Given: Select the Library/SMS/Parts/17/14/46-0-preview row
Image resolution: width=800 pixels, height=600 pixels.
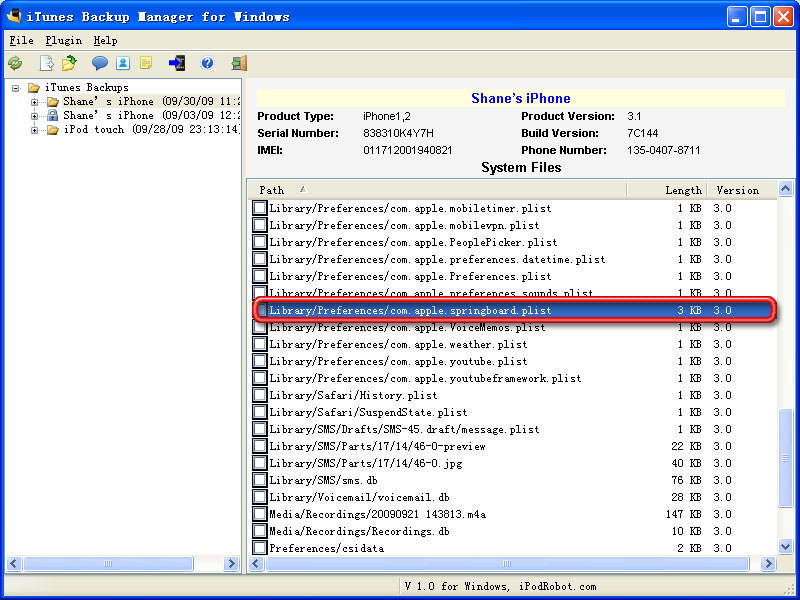Looking at the screenshot, I should click(x=514, y=446).
